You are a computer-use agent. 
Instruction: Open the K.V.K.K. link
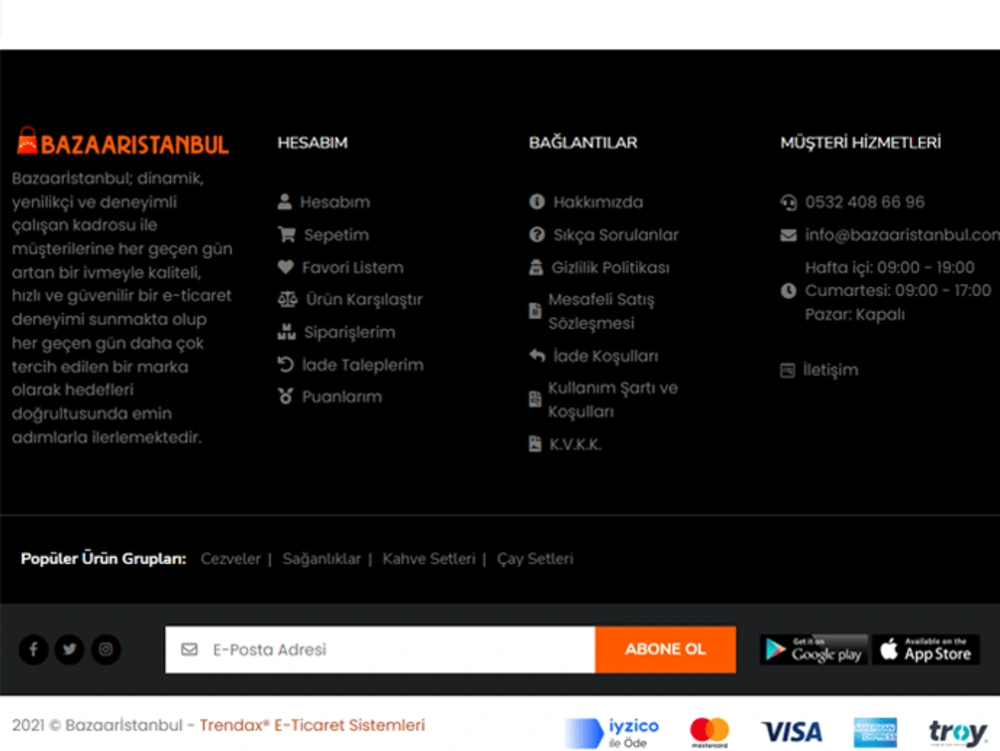pyautogui.click(x=575, y=444)
